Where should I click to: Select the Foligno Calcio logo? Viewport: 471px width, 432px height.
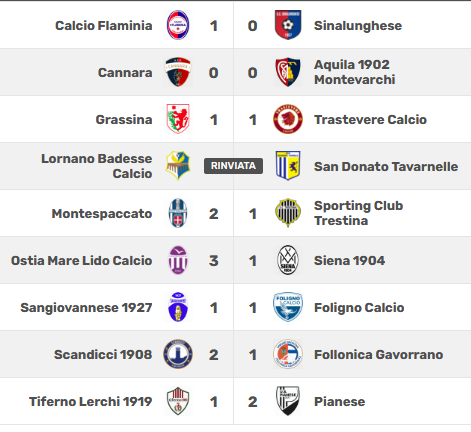(x=288, y=307)
